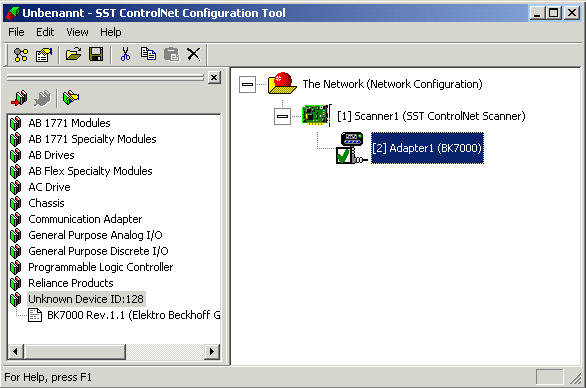
Task: Click the Copy toolbar icon
Action: pyautogui.click(x=148, y=54)
